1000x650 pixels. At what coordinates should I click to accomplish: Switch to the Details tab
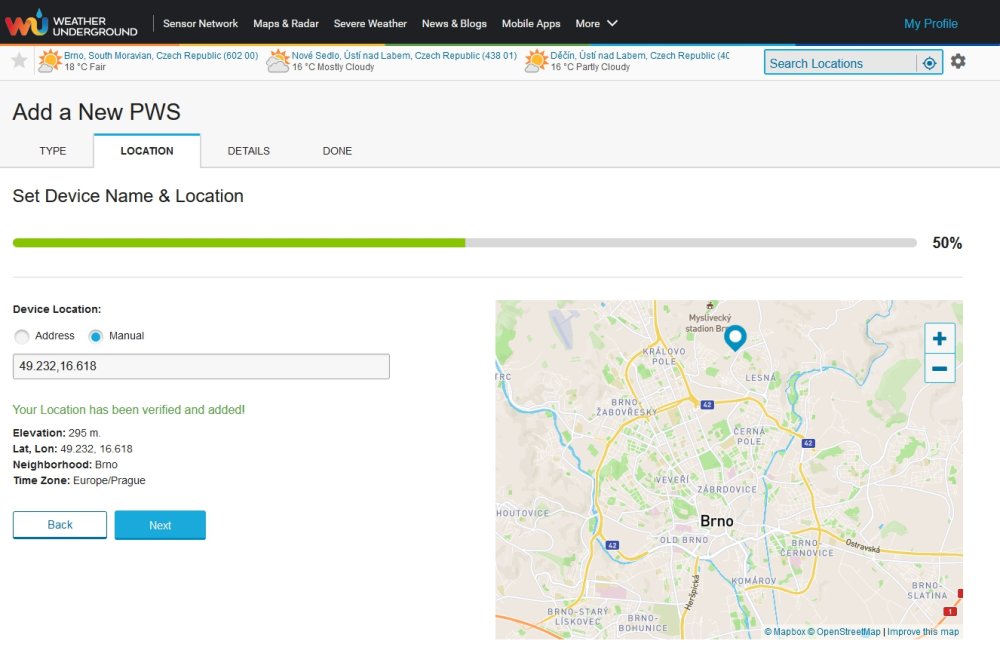pyautogui.click(x=248, y=151)
